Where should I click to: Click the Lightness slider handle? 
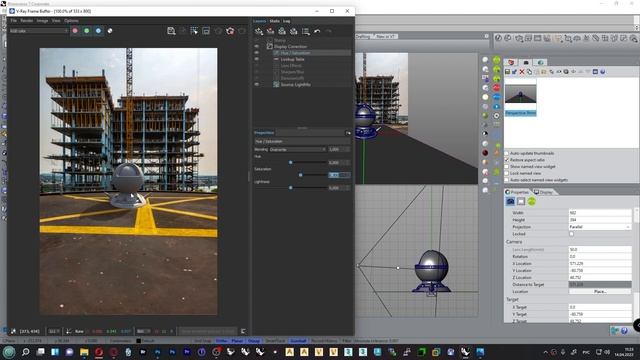tap(291, 188)
